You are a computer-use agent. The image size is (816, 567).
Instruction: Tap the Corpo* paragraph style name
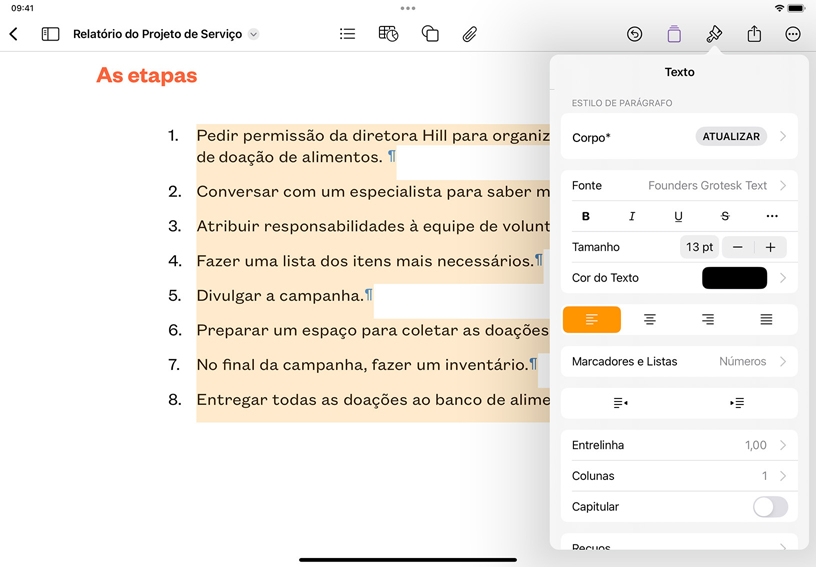pyautogui.click(x=591, y=137)
